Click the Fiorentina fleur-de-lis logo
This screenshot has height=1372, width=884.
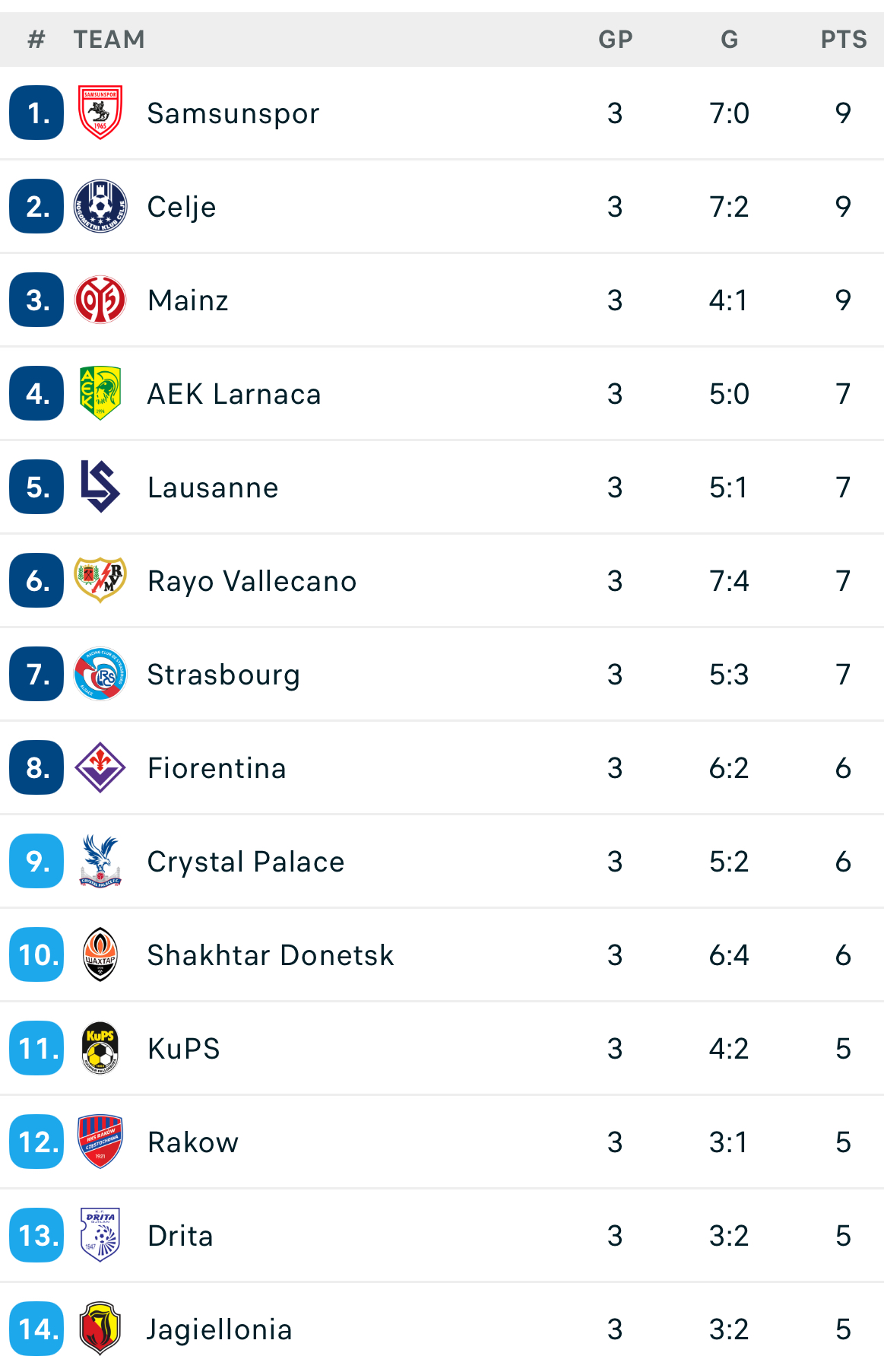100,767
